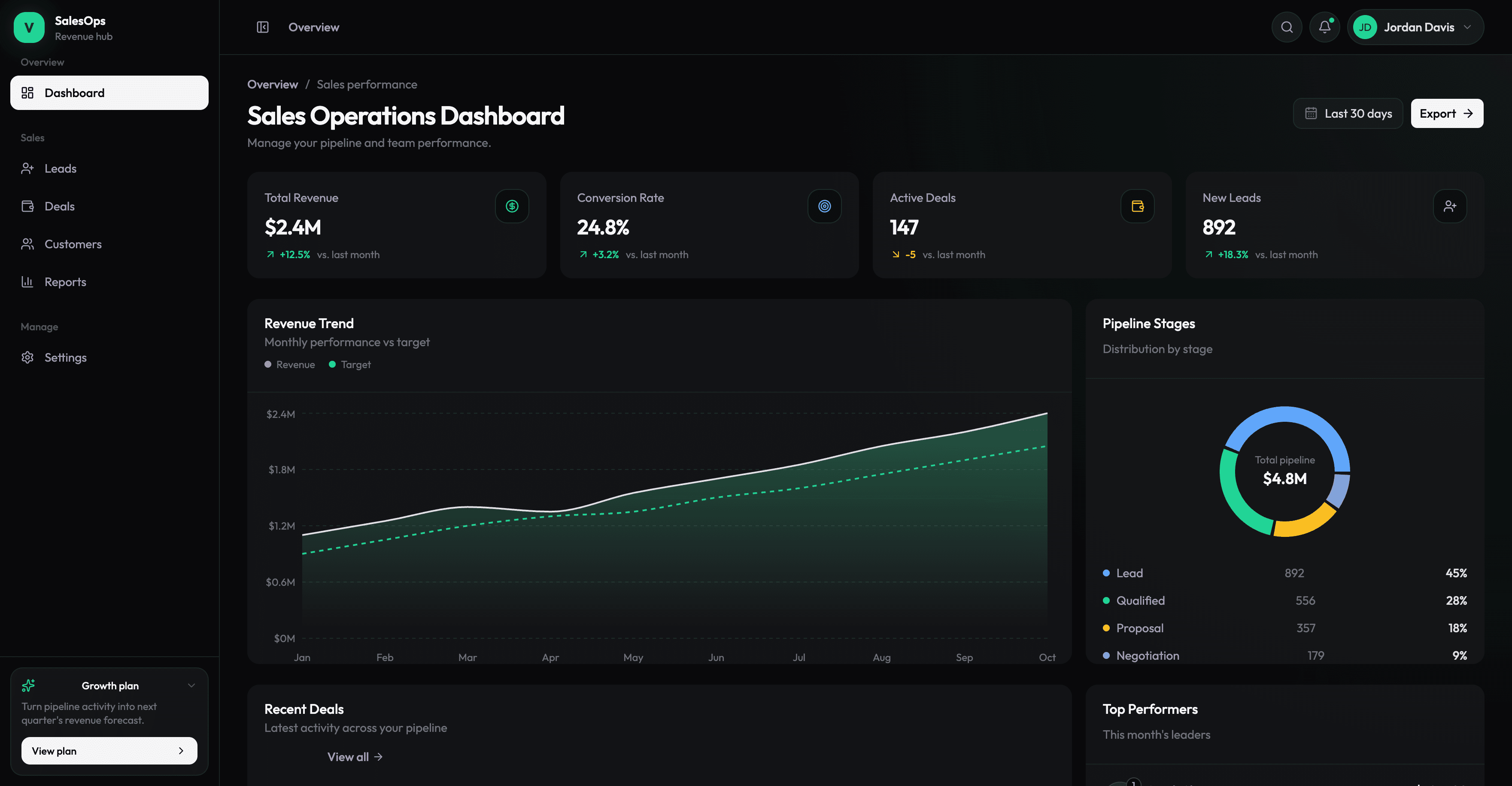This screenshot has width=1512, height=786.
Task: Click the Dashboard grid icon in the sidebar
Action: tap(27, 93)
